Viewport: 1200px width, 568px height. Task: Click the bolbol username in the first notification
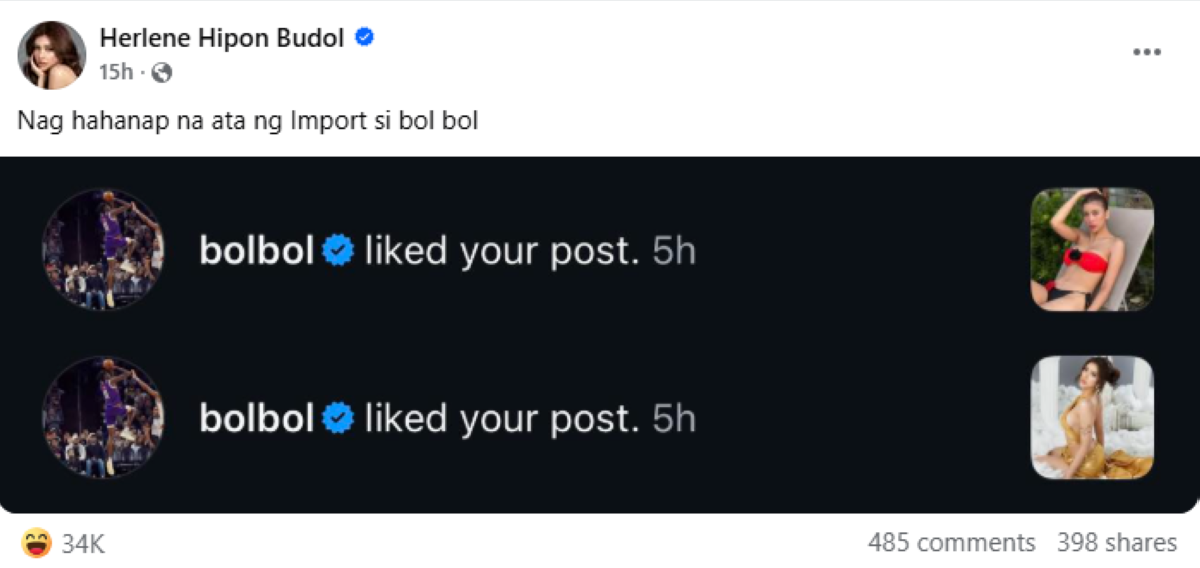click(257, 250)
